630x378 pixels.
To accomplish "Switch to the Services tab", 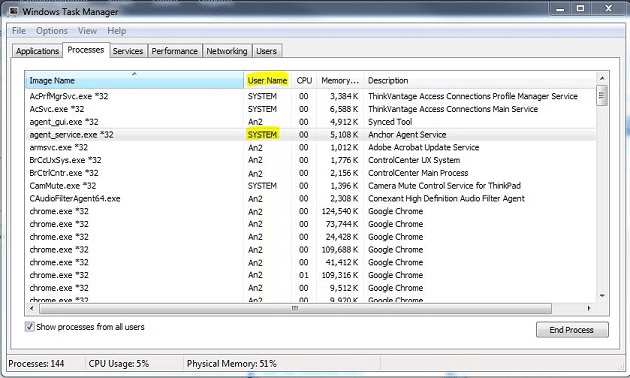I will (128, 51).
